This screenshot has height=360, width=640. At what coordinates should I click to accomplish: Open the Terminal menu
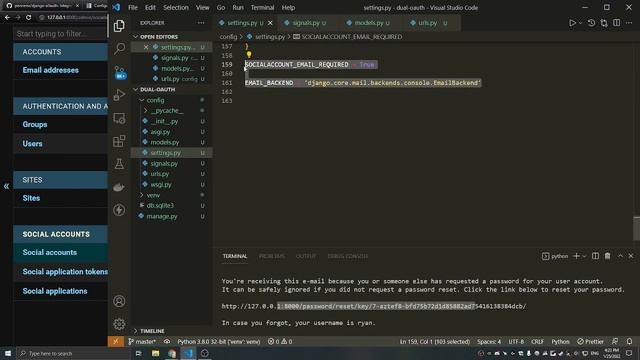[x=262, y=7]
